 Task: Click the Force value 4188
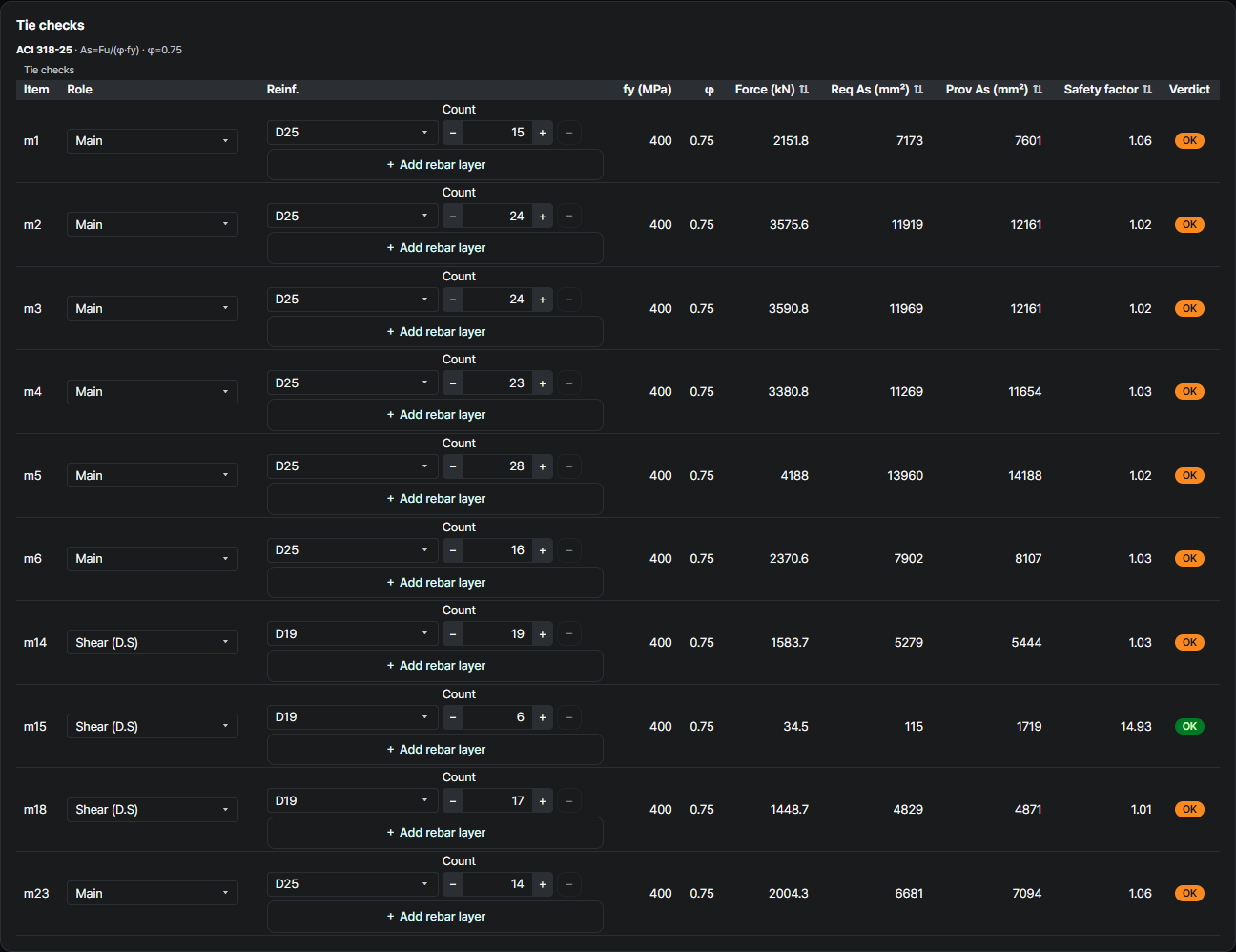tap(794, 476)
